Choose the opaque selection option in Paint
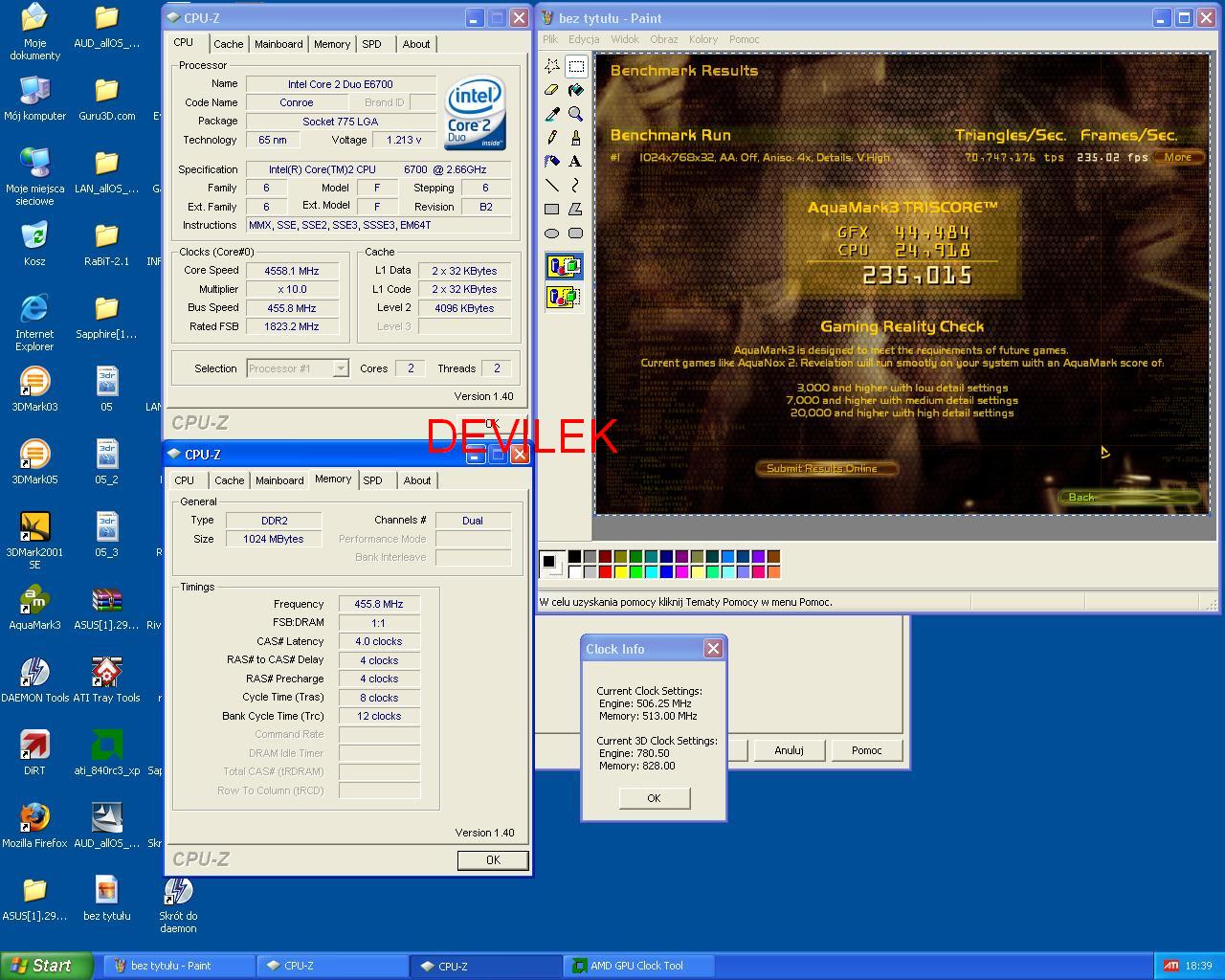 point(564,267)
